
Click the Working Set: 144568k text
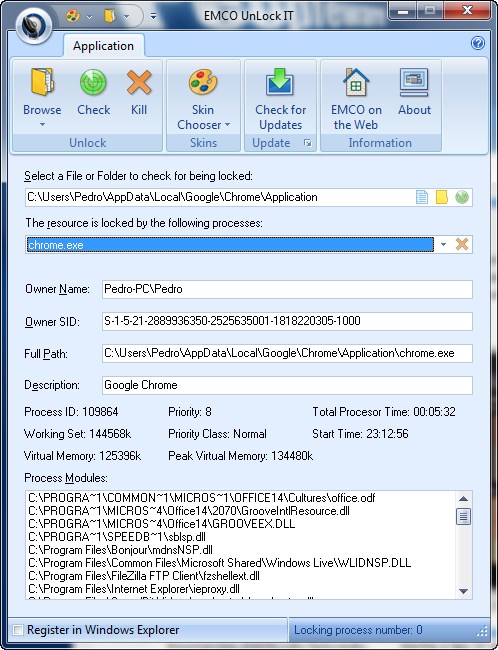point(78,434)
